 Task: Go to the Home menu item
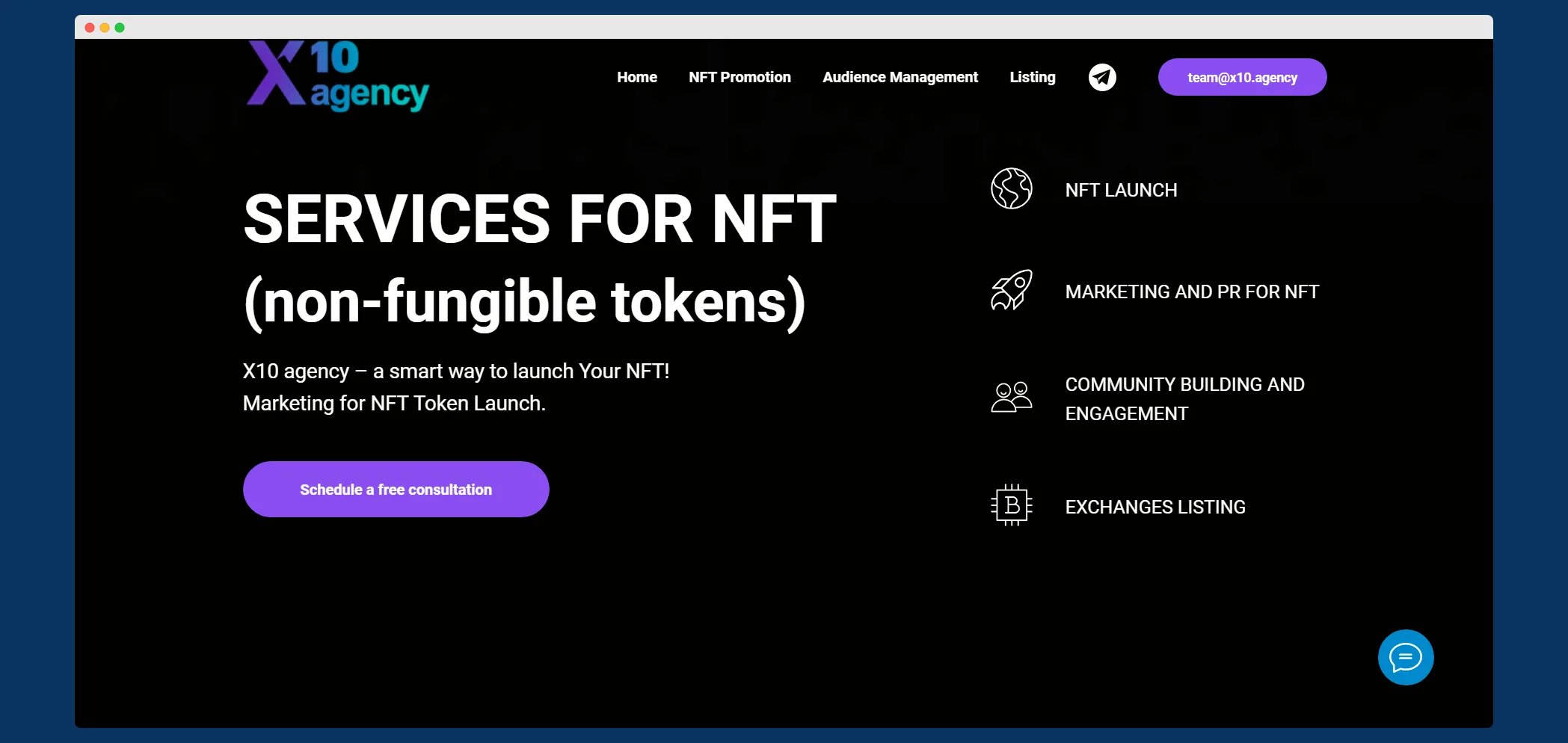(x=636, y=77)
